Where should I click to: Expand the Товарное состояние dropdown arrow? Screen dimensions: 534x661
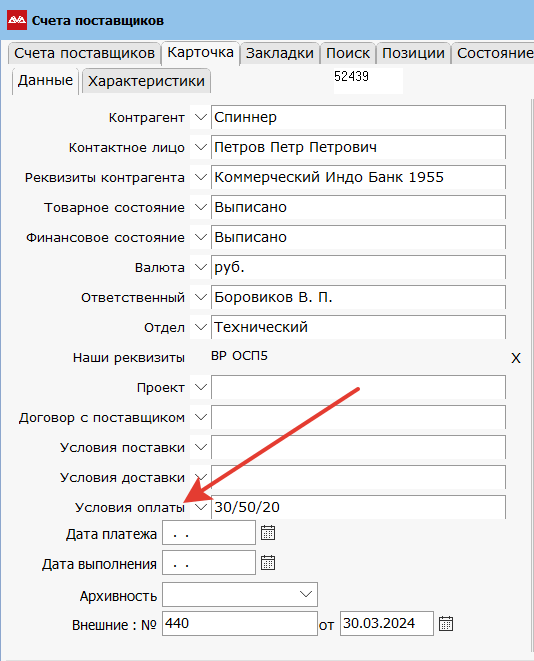pos(201,207)
